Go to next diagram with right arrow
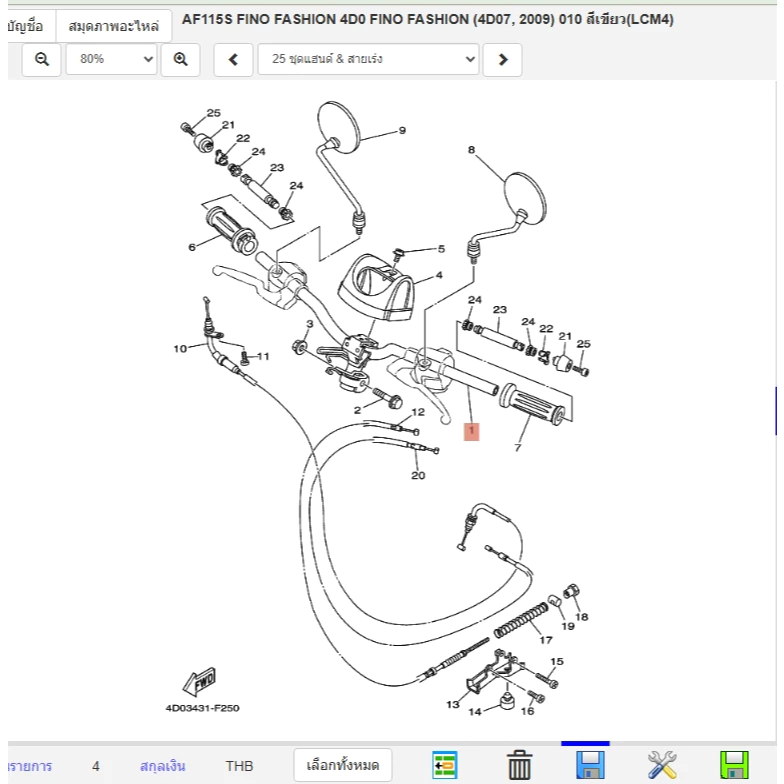784x784 pixels. (x=502, y=60)
